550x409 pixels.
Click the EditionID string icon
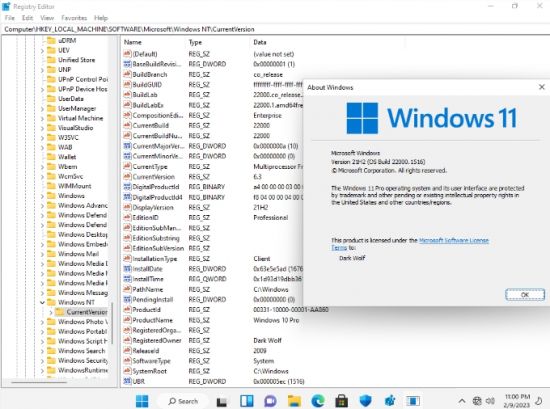127,217
